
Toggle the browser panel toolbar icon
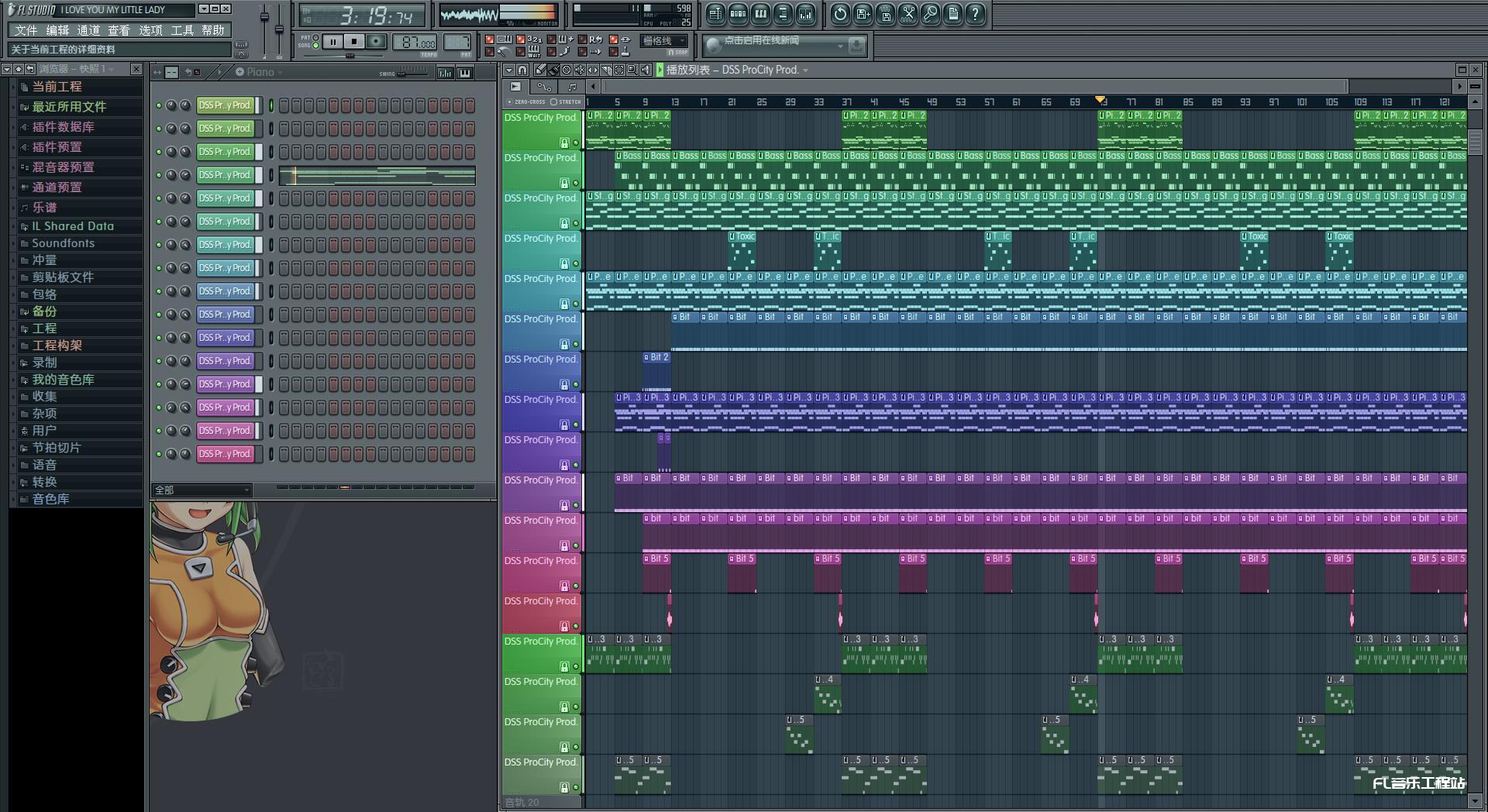click(783, 13)
